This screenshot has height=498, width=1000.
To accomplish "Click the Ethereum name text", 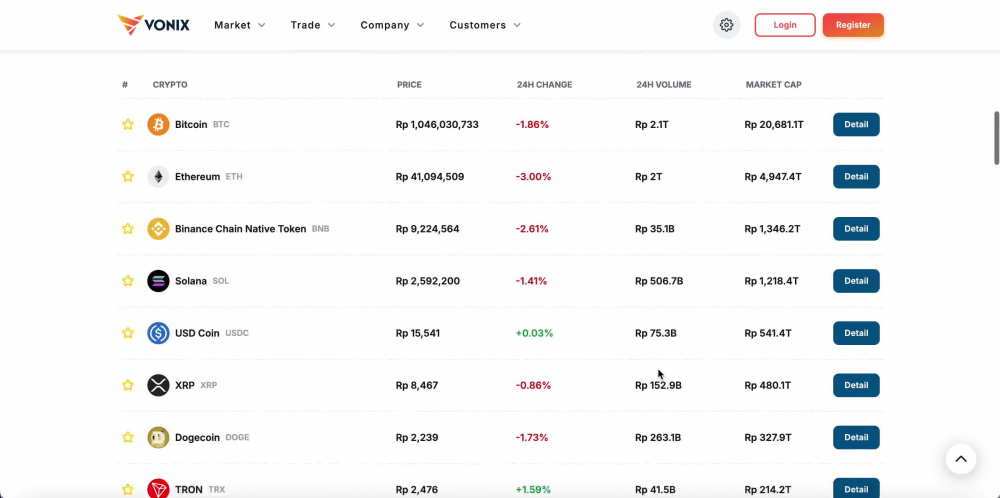I will 198,177.
